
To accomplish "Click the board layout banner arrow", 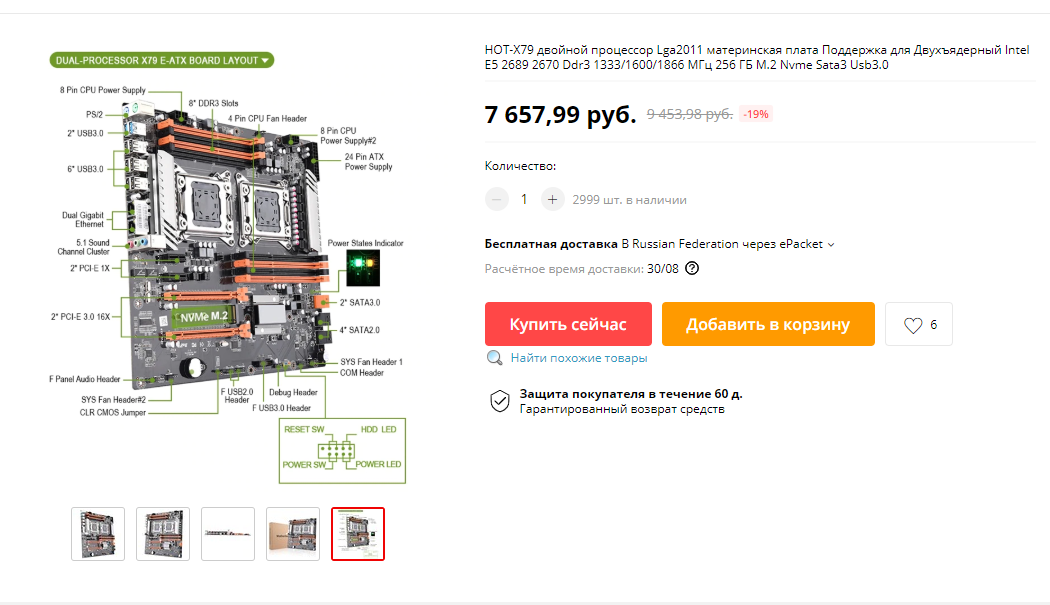I will click(x=265, y=60).
